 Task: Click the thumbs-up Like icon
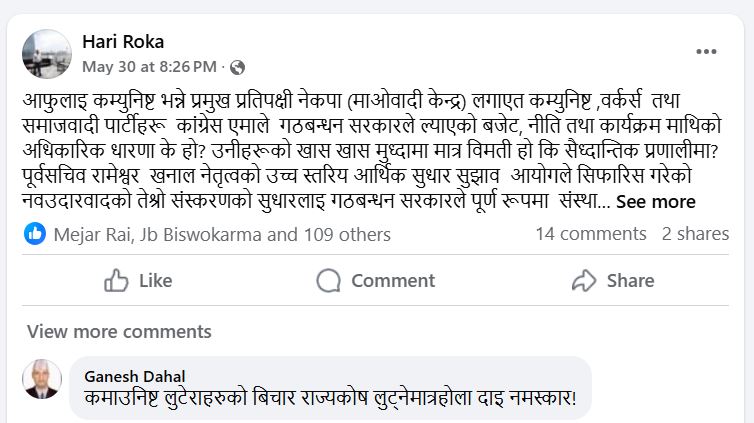(x=116, y=281)
